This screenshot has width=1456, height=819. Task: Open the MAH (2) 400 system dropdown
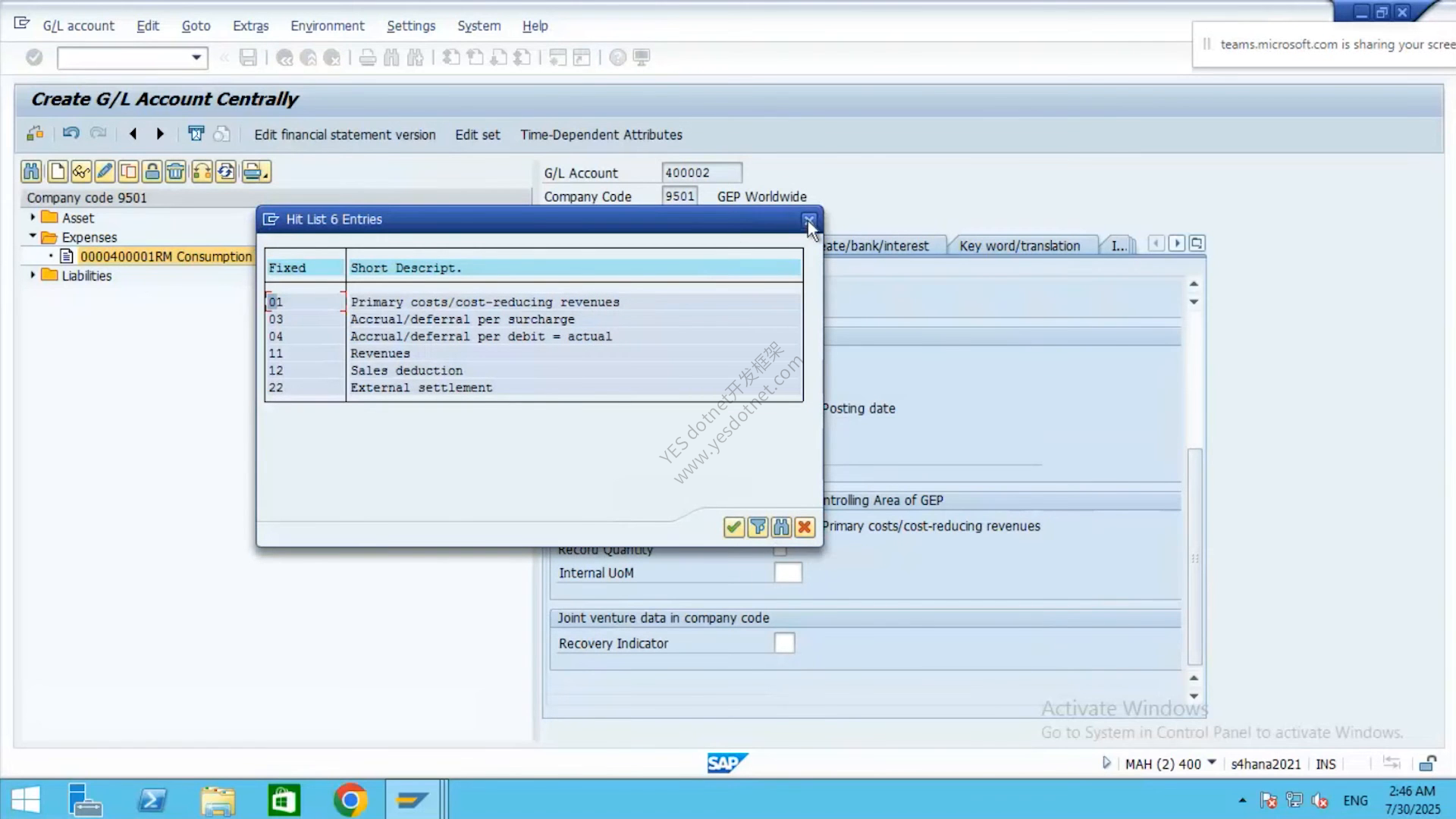1212,762
